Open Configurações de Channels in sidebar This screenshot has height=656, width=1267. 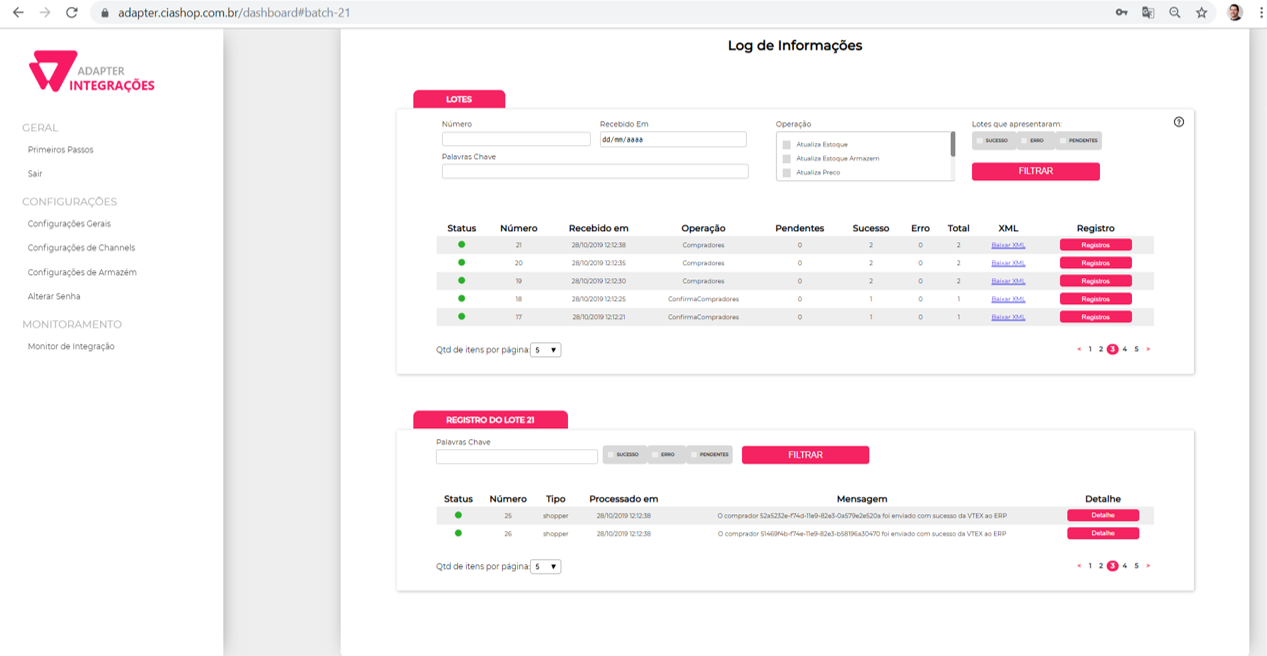[x=81, y=248]
